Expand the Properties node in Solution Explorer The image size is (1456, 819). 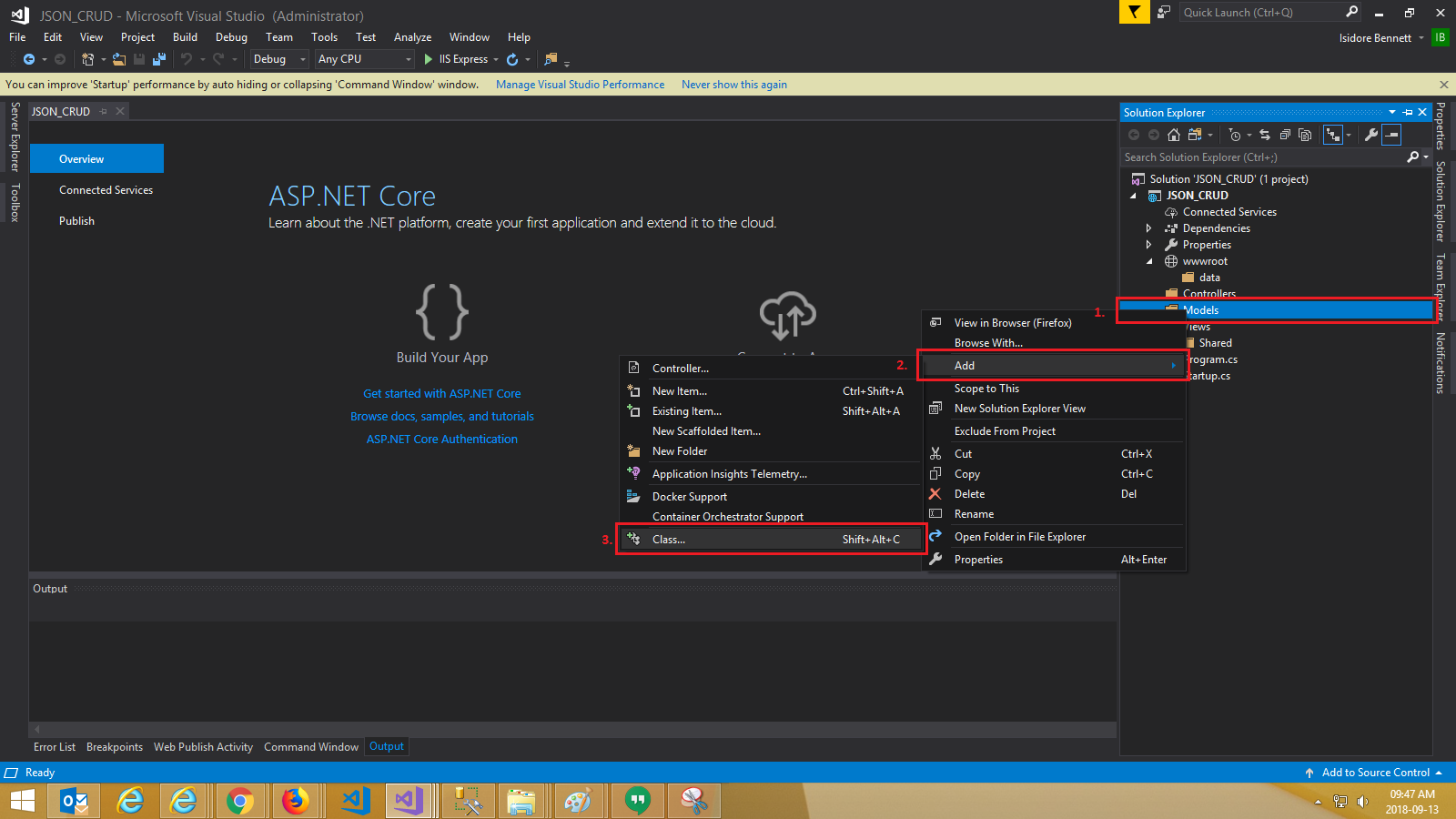[1148, 245]
